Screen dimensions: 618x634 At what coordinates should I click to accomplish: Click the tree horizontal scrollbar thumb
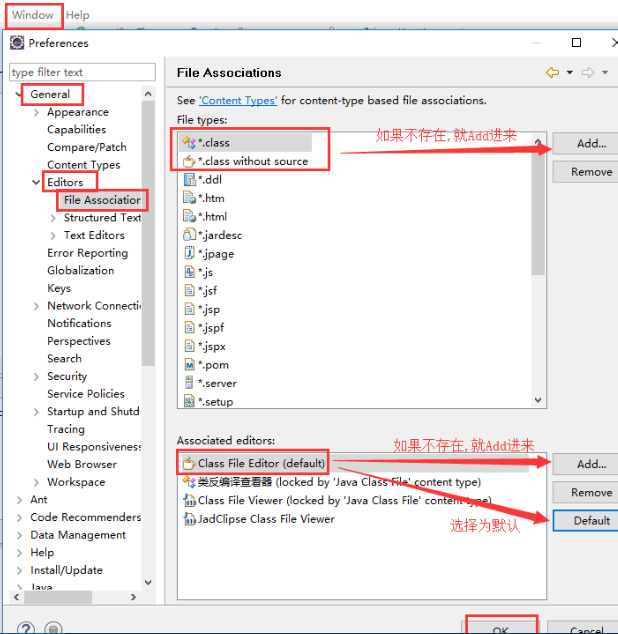[x=58, y=597]
